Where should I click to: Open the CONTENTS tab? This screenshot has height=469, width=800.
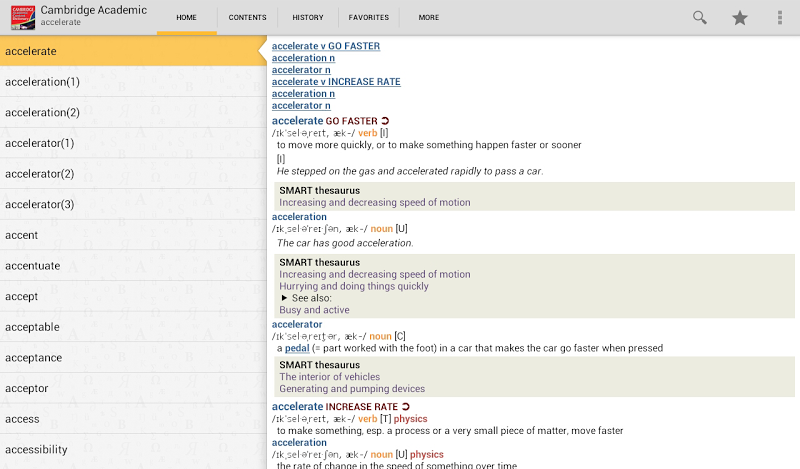tap(247, 17)
